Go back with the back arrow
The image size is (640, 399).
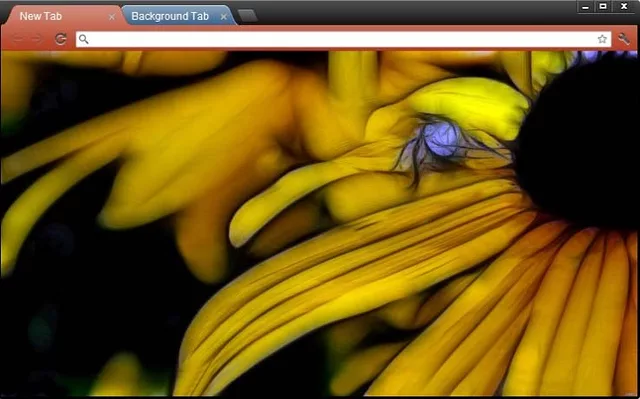pos(18,39)
